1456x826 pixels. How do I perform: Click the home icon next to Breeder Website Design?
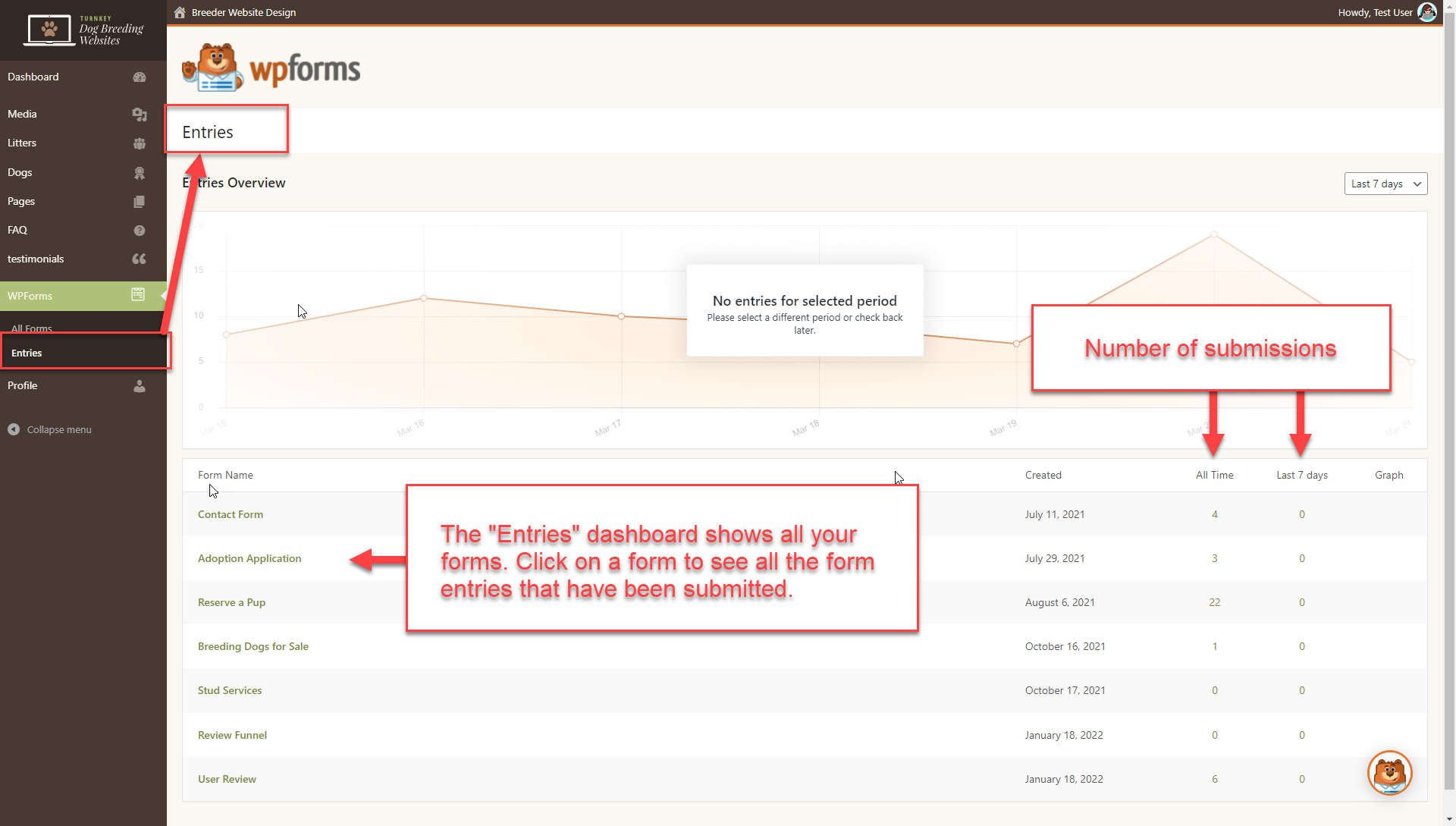point(180,12)
